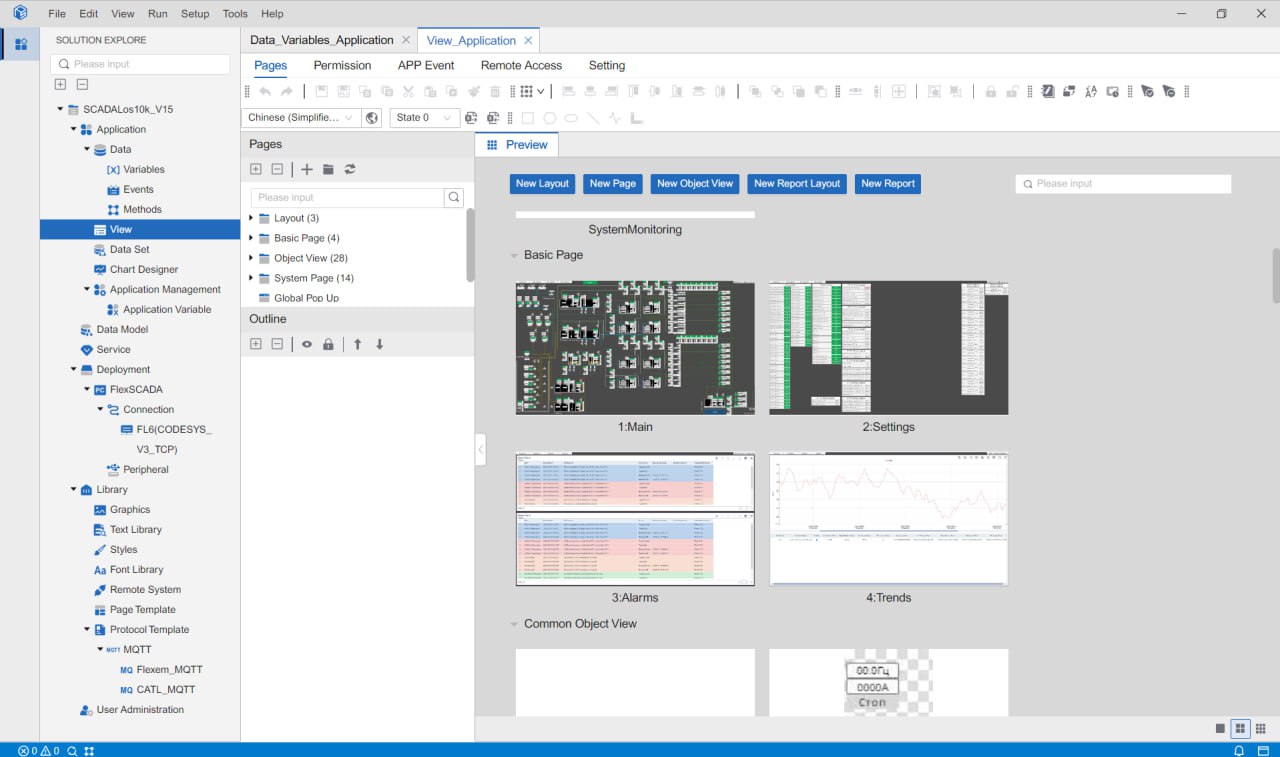This screenshot has width=1280, height=757.
Task: Select Flexem_MQTT in the tree
Action: point(169,670)
